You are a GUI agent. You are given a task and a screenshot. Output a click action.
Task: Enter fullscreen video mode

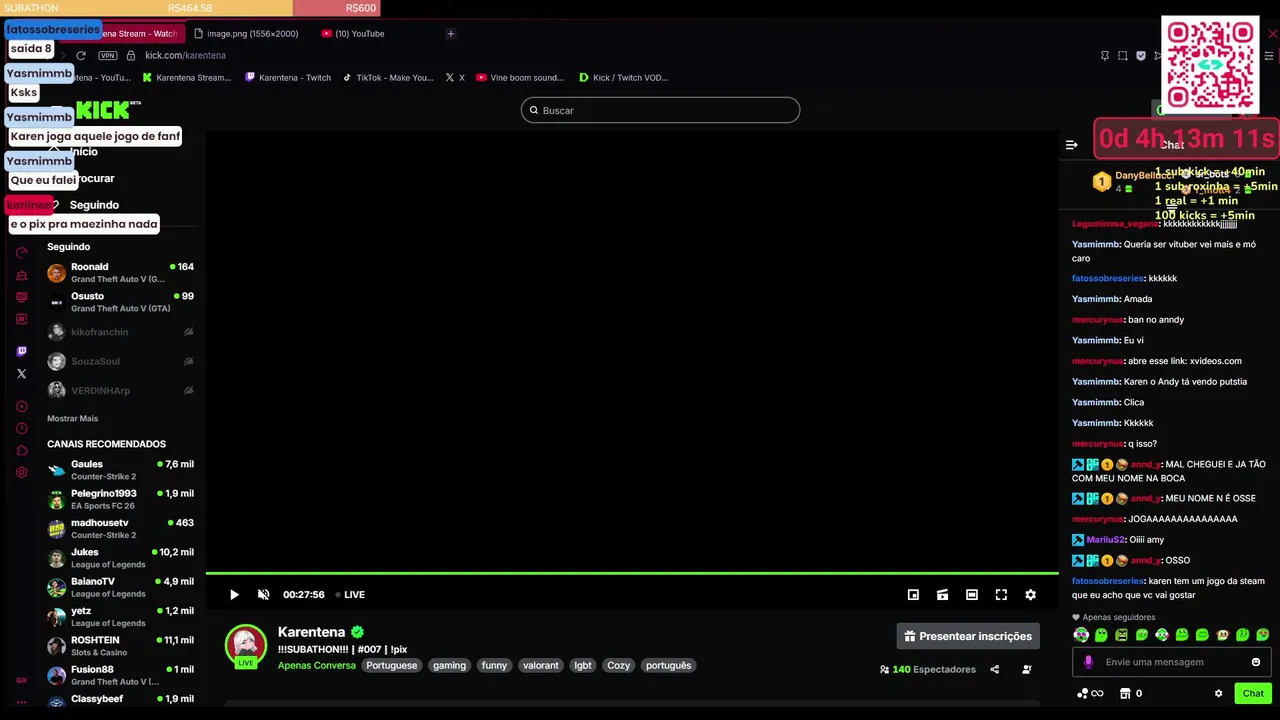tap(1001, 595)
